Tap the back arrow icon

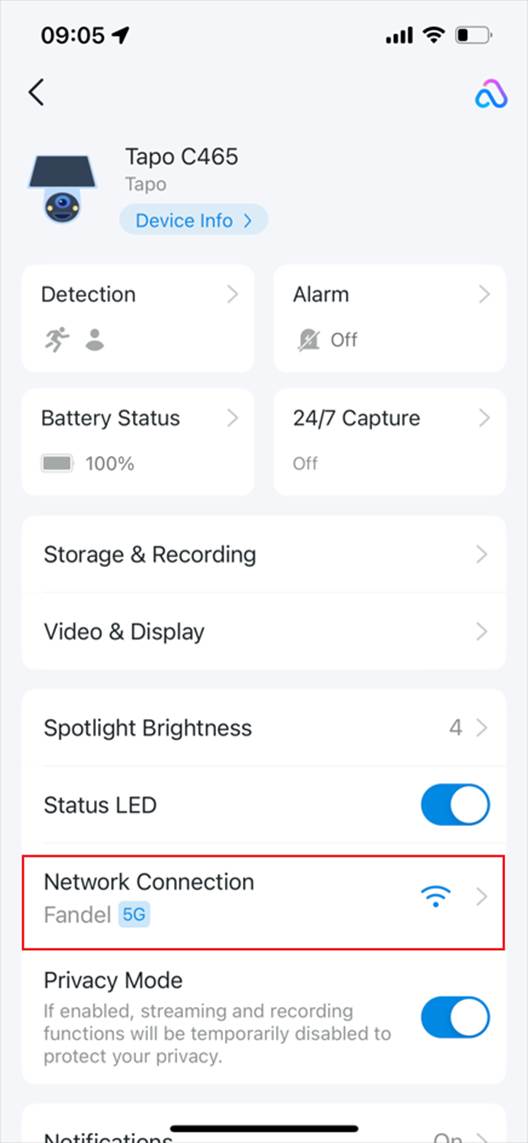pos(36,93)
